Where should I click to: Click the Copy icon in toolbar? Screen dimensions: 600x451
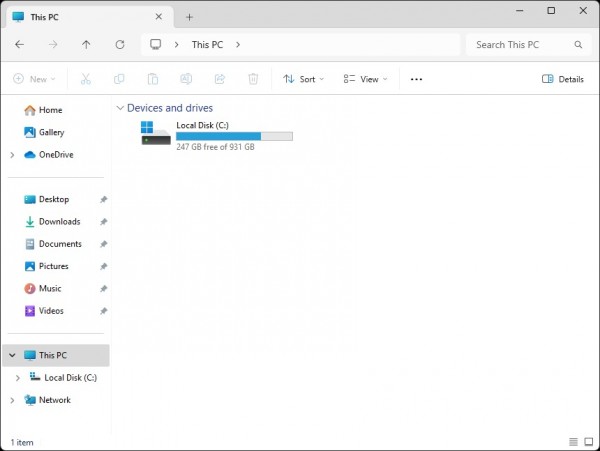[x=119, y=79]
